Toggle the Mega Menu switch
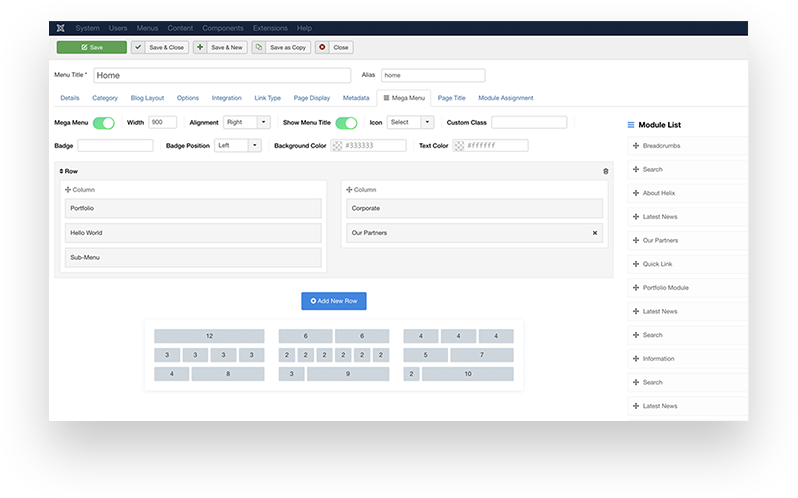Image resolution: width=798 pixels, height=498 pixels. point(104,122)
